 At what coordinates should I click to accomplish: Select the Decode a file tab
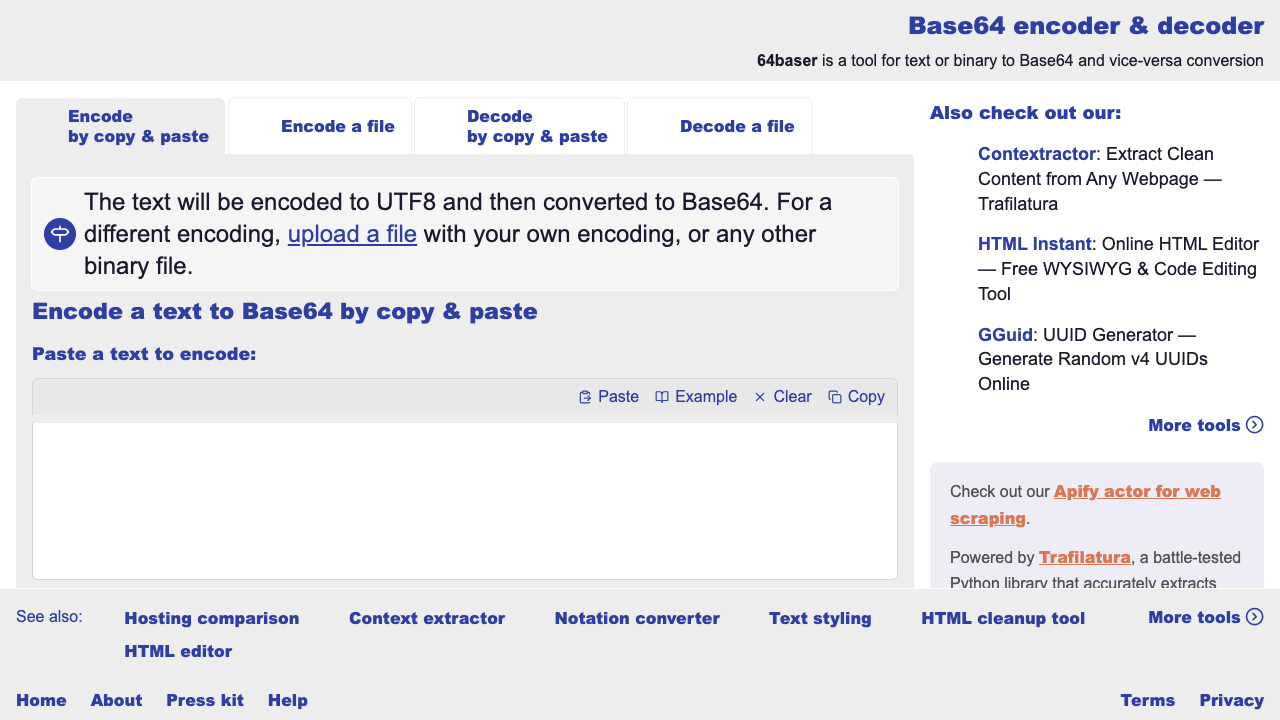736,126
